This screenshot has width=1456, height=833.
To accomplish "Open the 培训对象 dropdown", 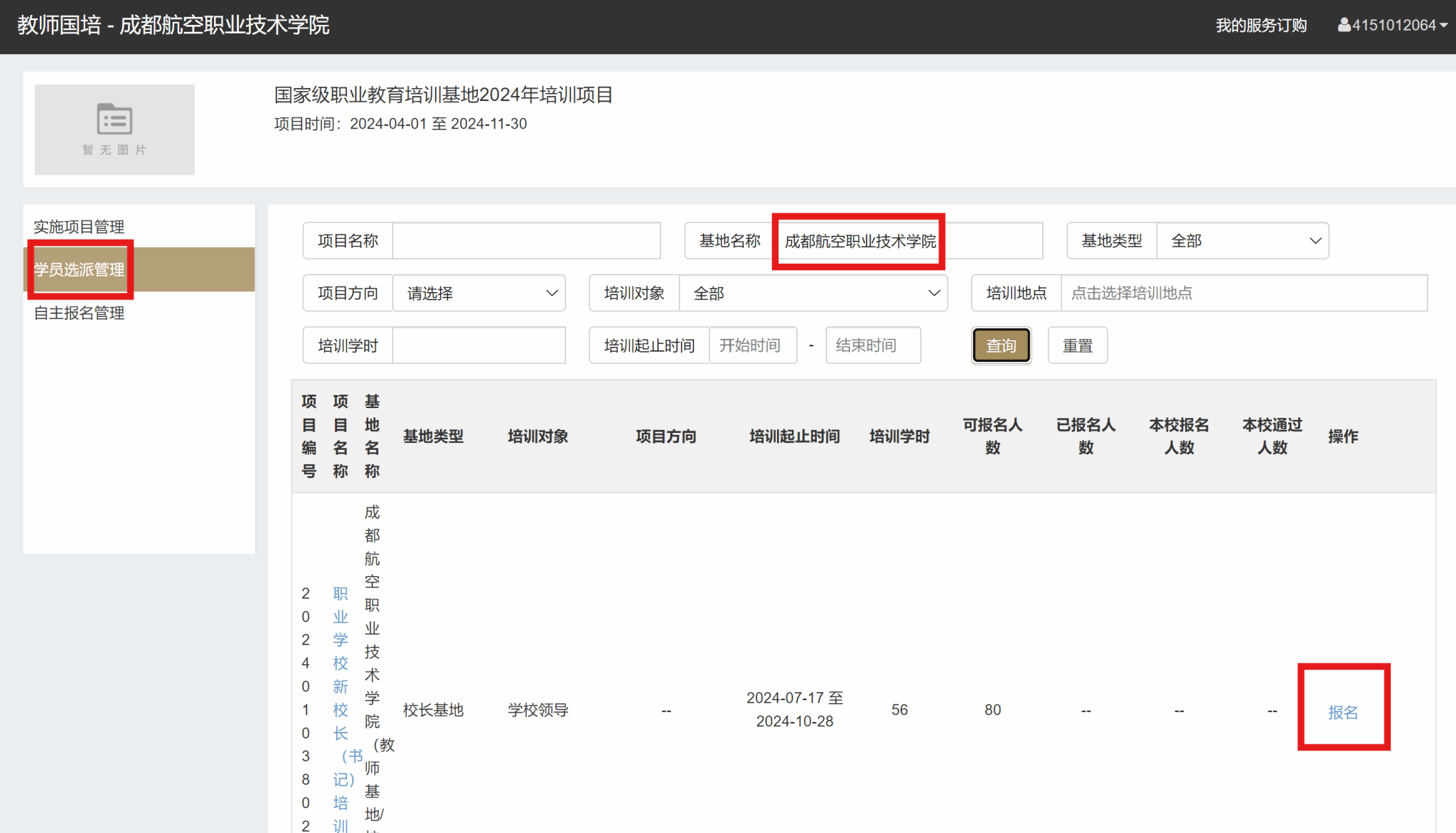I will click(813, 293).
